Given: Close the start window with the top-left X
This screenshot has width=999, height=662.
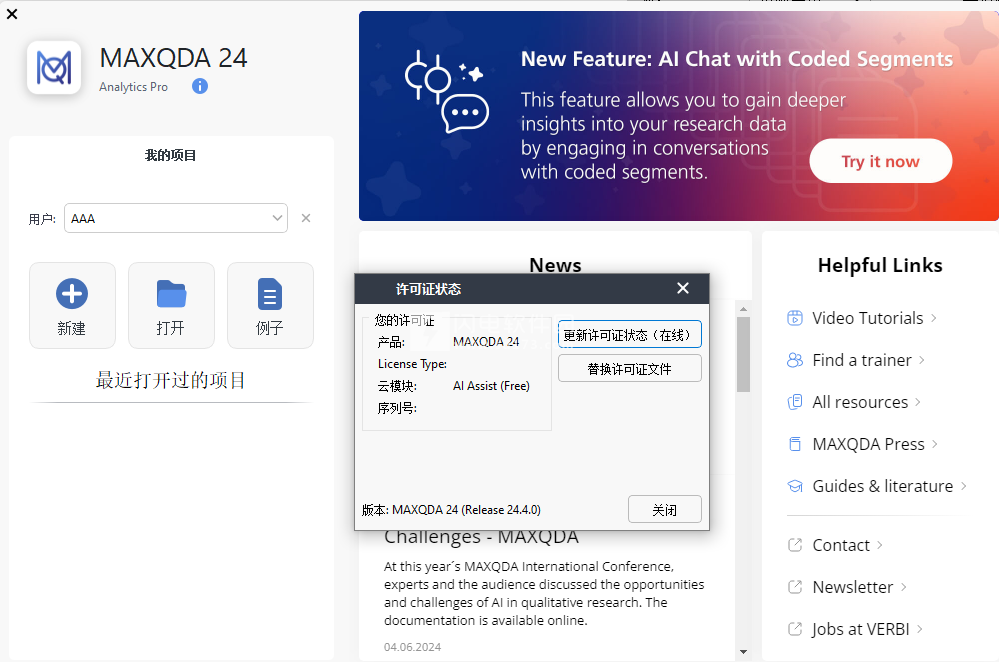Looking at the screenshot, I should click(12, 13).
